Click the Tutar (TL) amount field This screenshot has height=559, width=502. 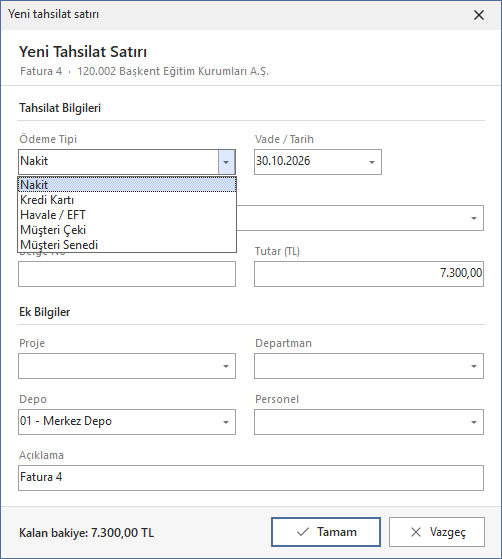pos(369,274)
